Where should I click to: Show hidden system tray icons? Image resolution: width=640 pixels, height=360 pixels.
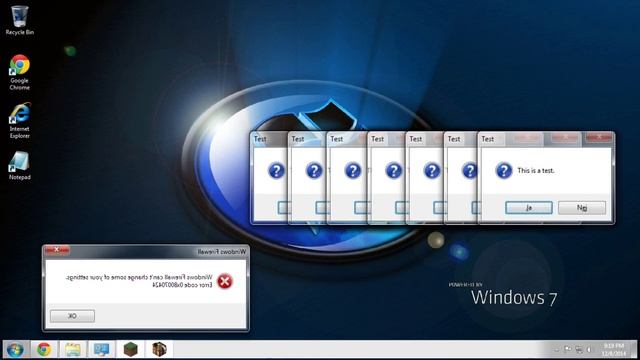(x=556, y=350)
